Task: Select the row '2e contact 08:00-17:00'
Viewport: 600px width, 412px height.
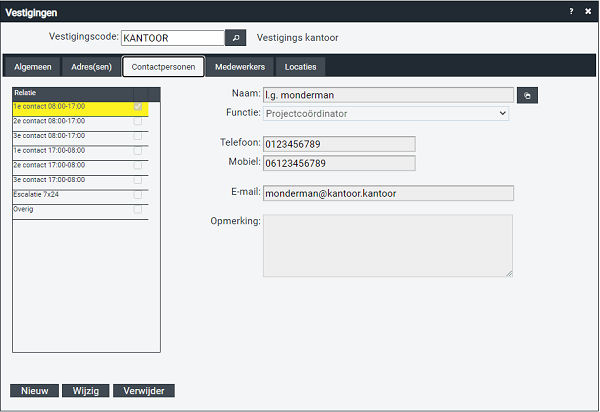Action: click(x=81, y=124)
